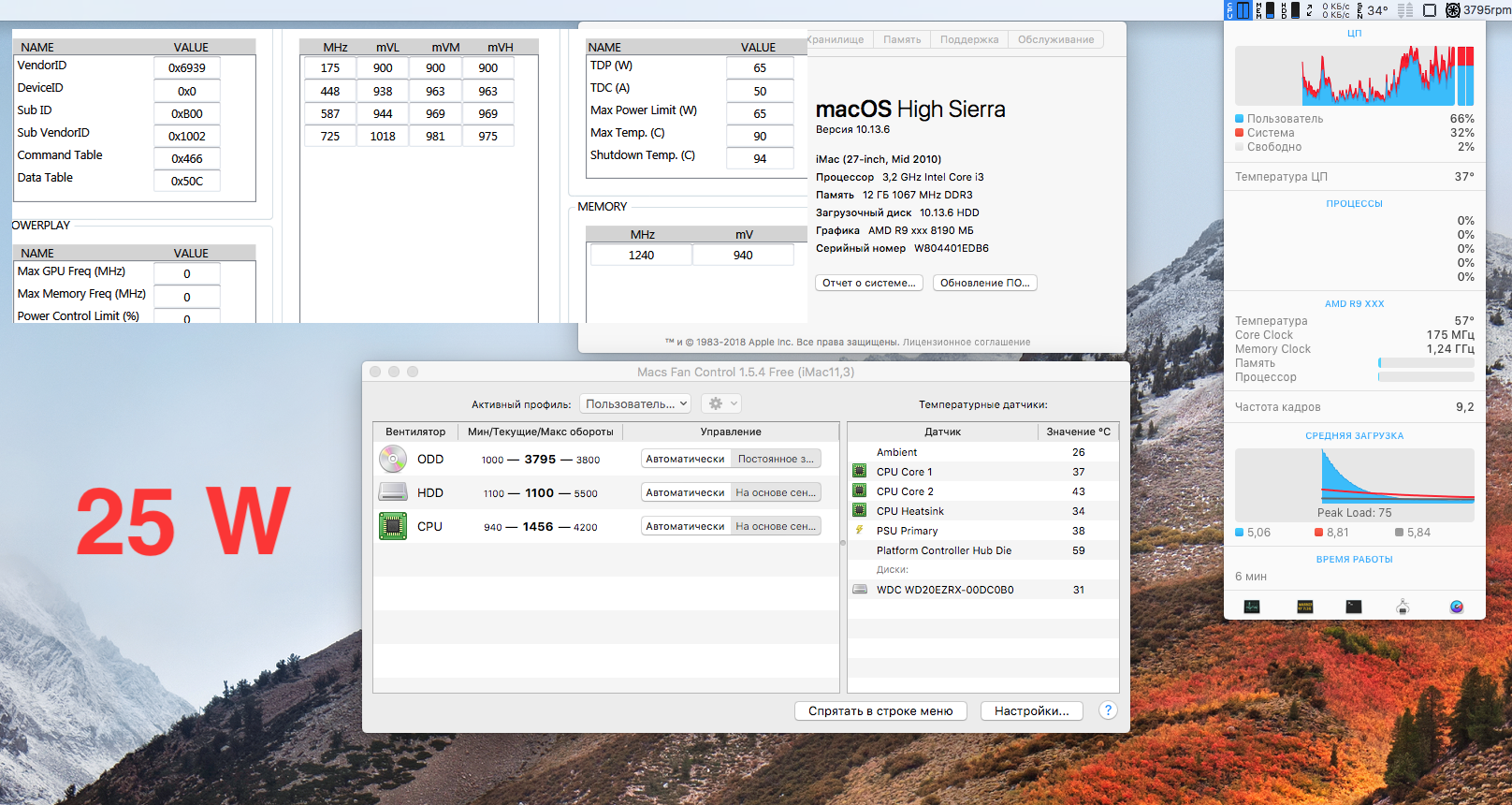Click the Data Table 0x50C field

187,181
